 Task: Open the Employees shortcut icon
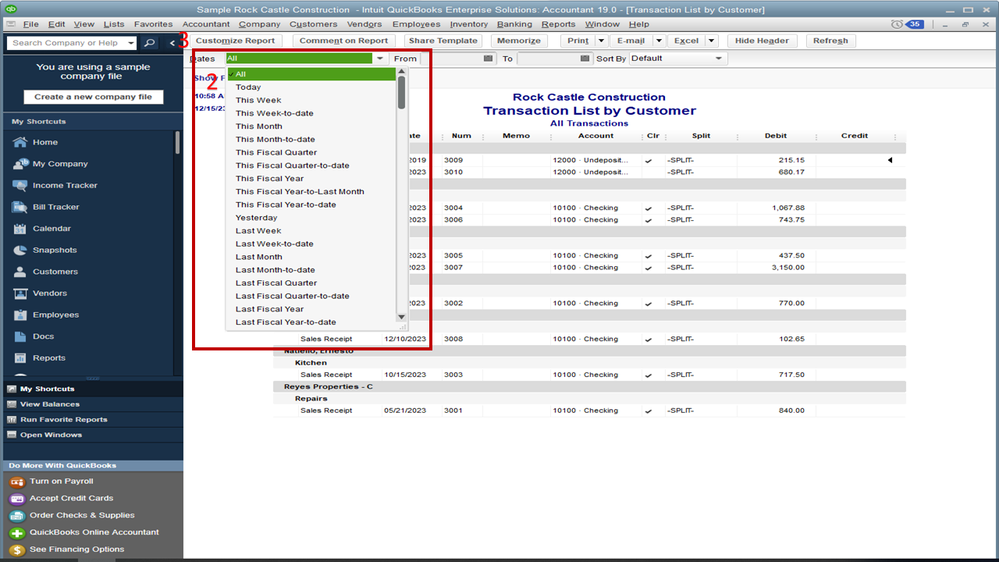[x=20, y=315]
